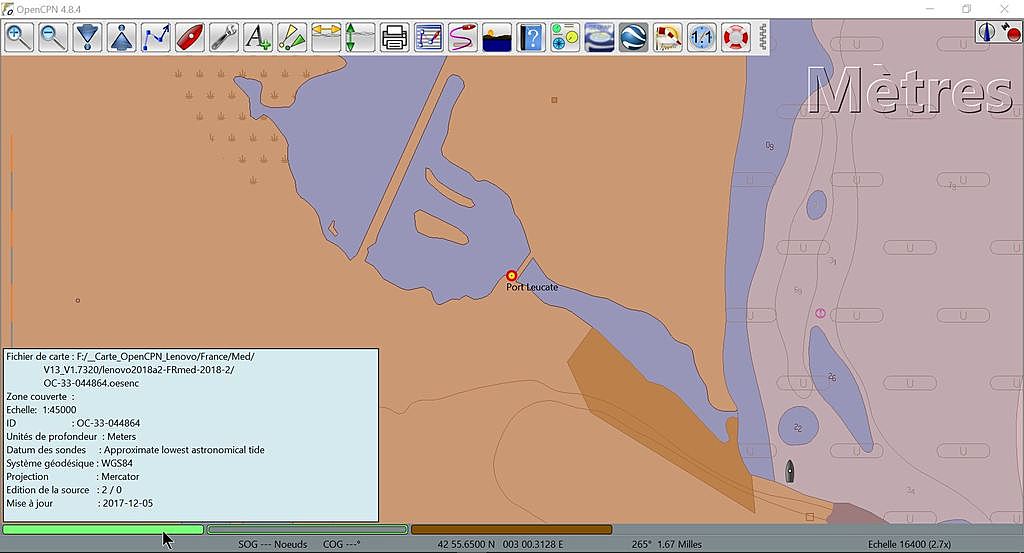The height and width of the screenshot is (553, 1024).
Task: Click the windsock flag plugin icon
Action: click(667, 37)
